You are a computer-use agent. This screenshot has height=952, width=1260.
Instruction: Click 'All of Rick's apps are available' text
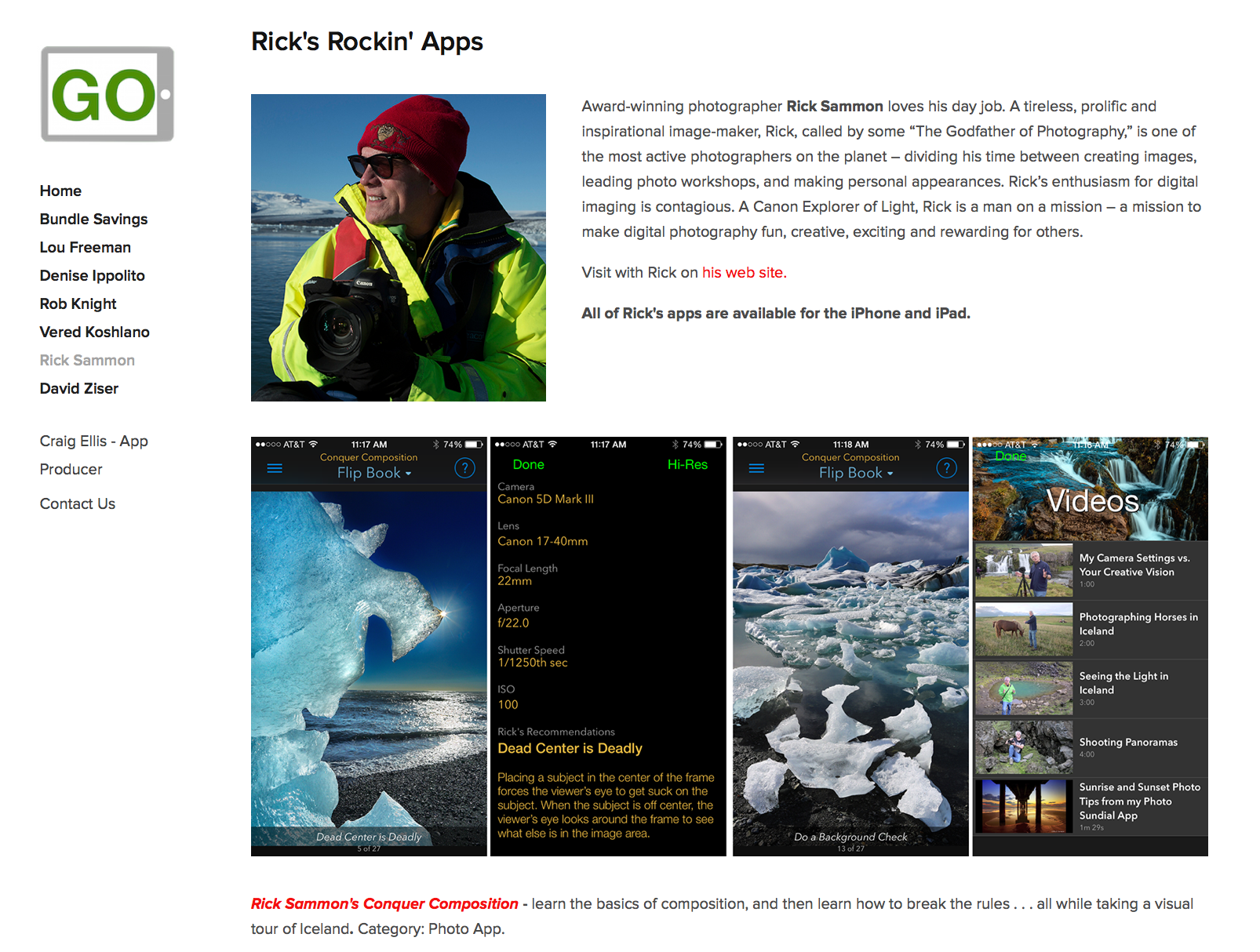[776, 313]
